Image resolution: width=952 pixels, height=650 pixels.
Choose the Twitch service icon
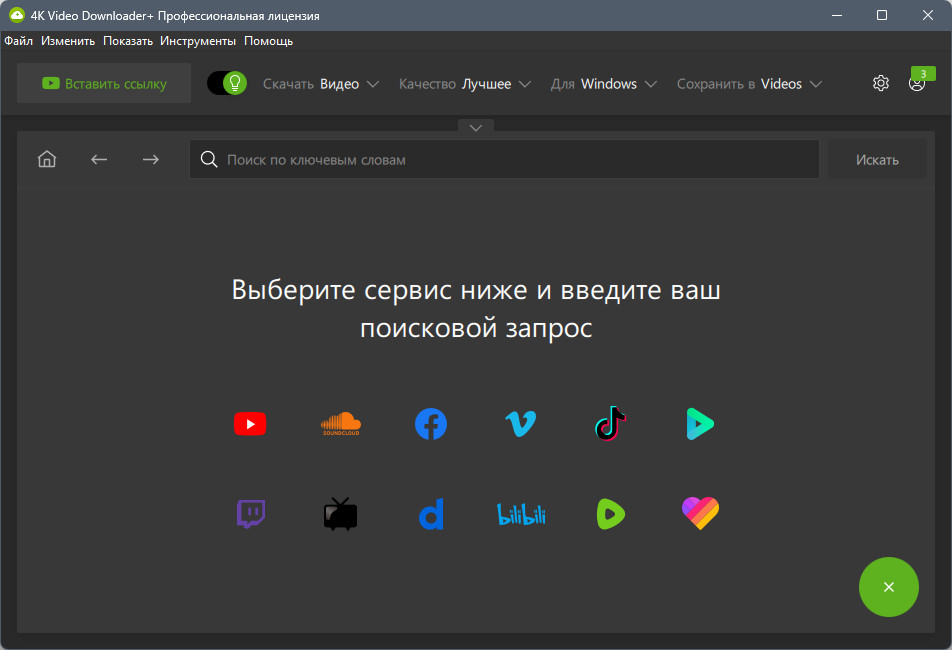[250, 514]
